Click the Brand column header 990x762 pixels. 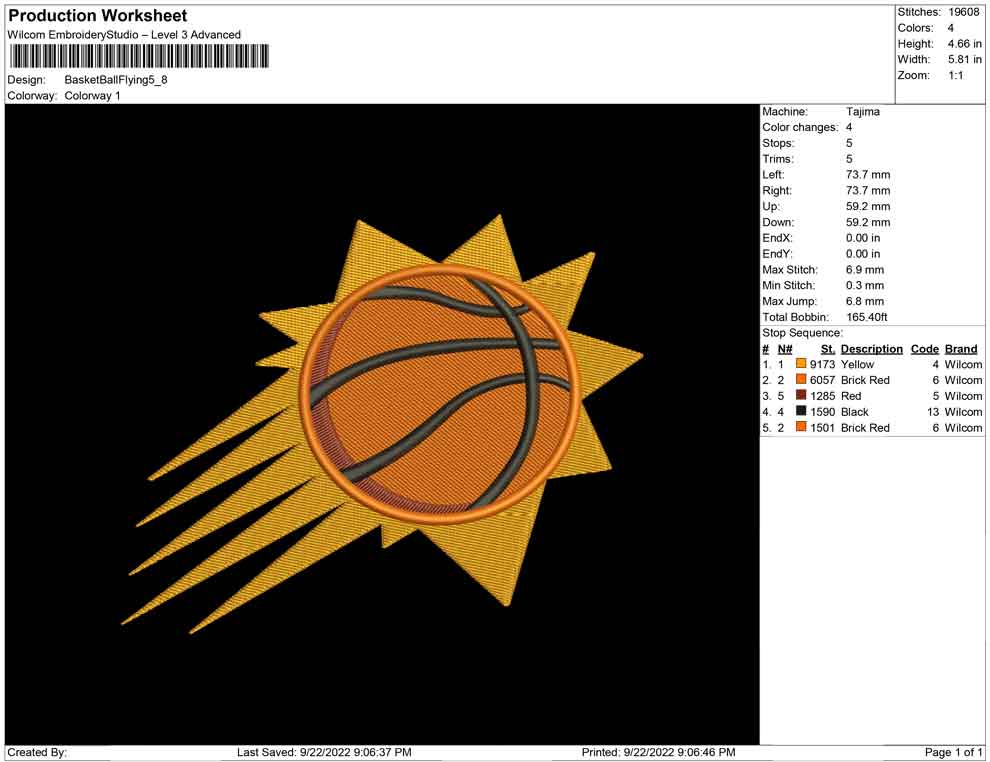tap(961, 349)
